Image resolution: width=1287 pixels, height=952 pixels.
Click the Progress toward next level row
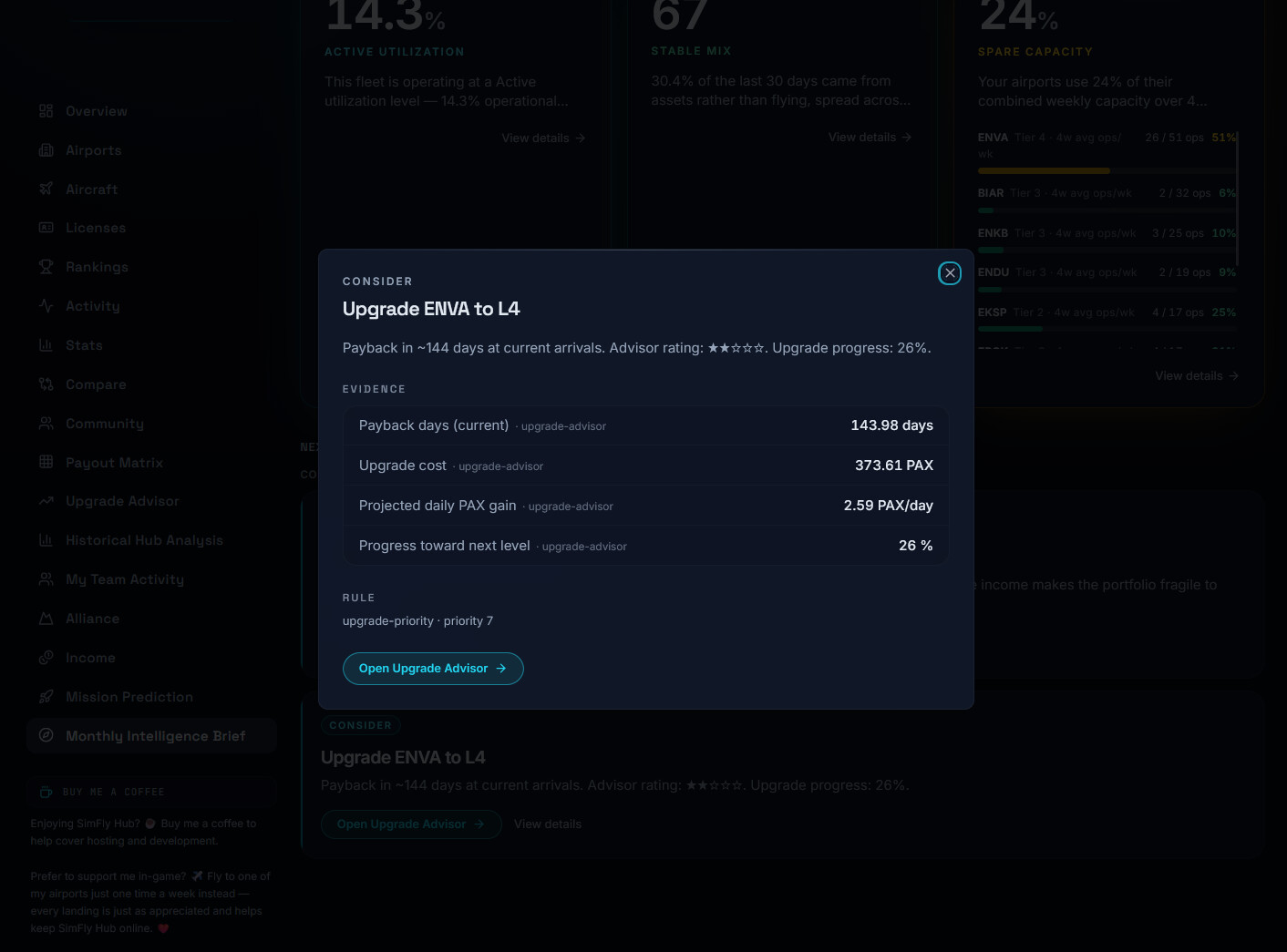[646, 546]
